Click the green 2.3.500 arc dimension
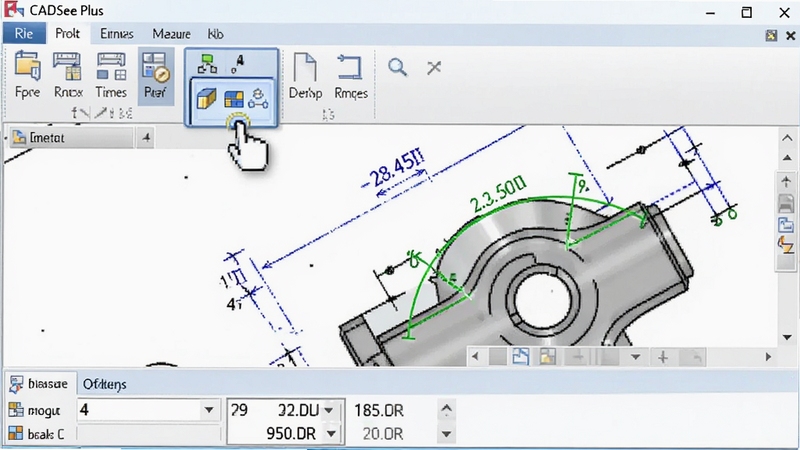Screen dimensions: 800x450 coord(498,193)
